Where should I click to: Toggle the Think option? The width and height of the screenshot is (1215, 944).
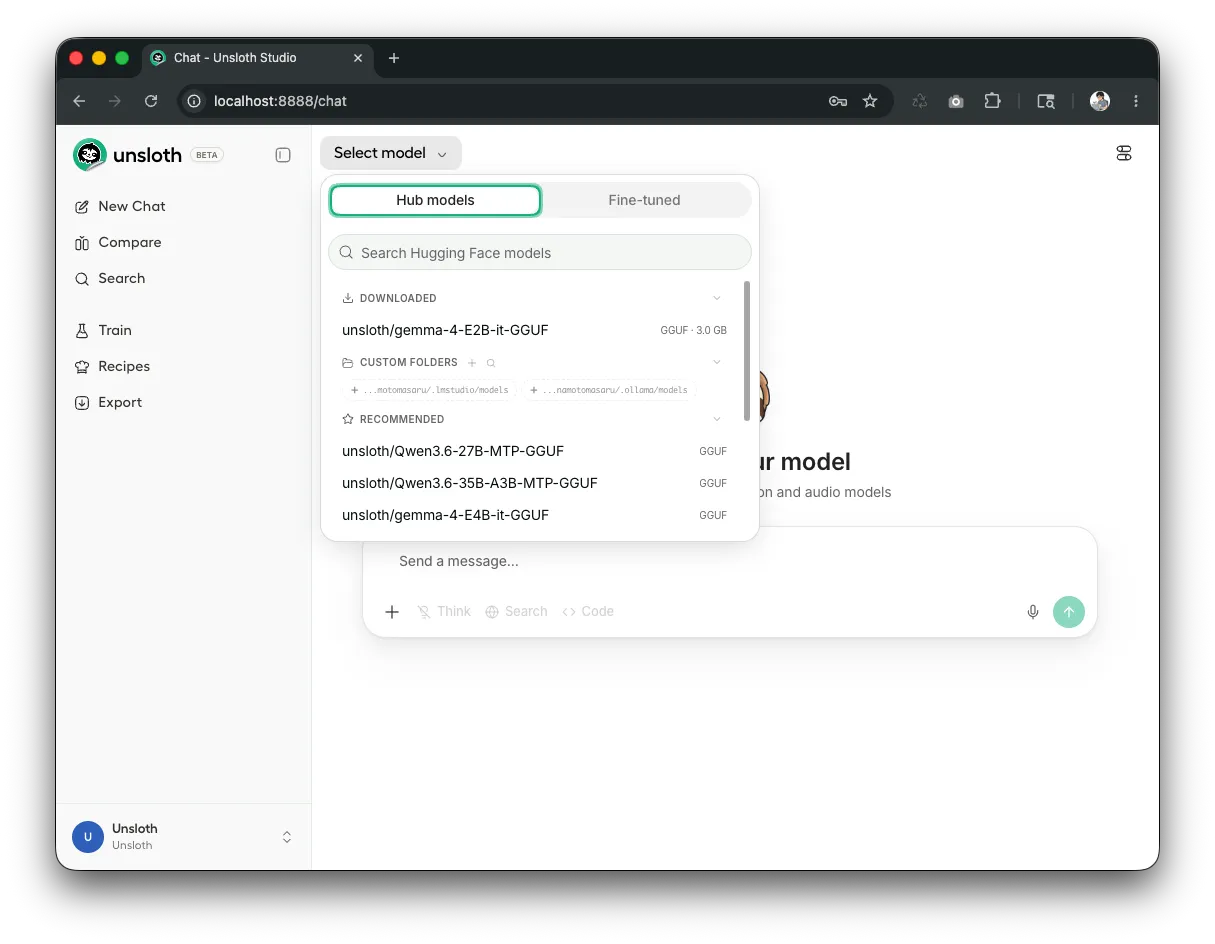pos(444,611)
